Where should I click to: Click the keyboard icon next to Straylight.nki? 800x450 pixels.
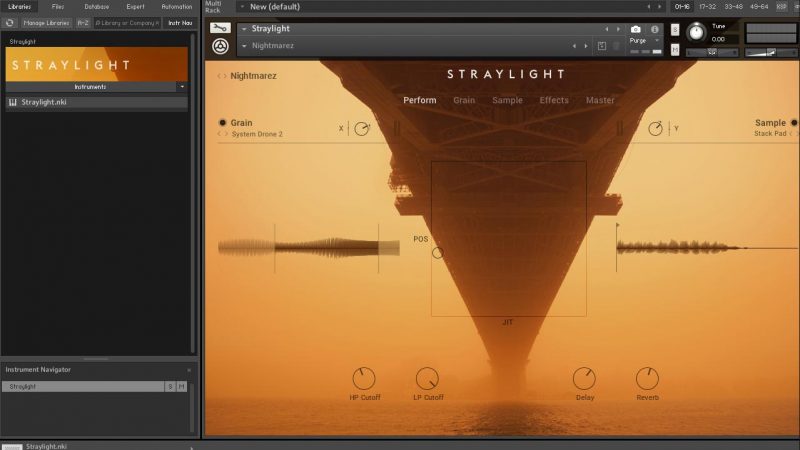click(x=13, y=102)
